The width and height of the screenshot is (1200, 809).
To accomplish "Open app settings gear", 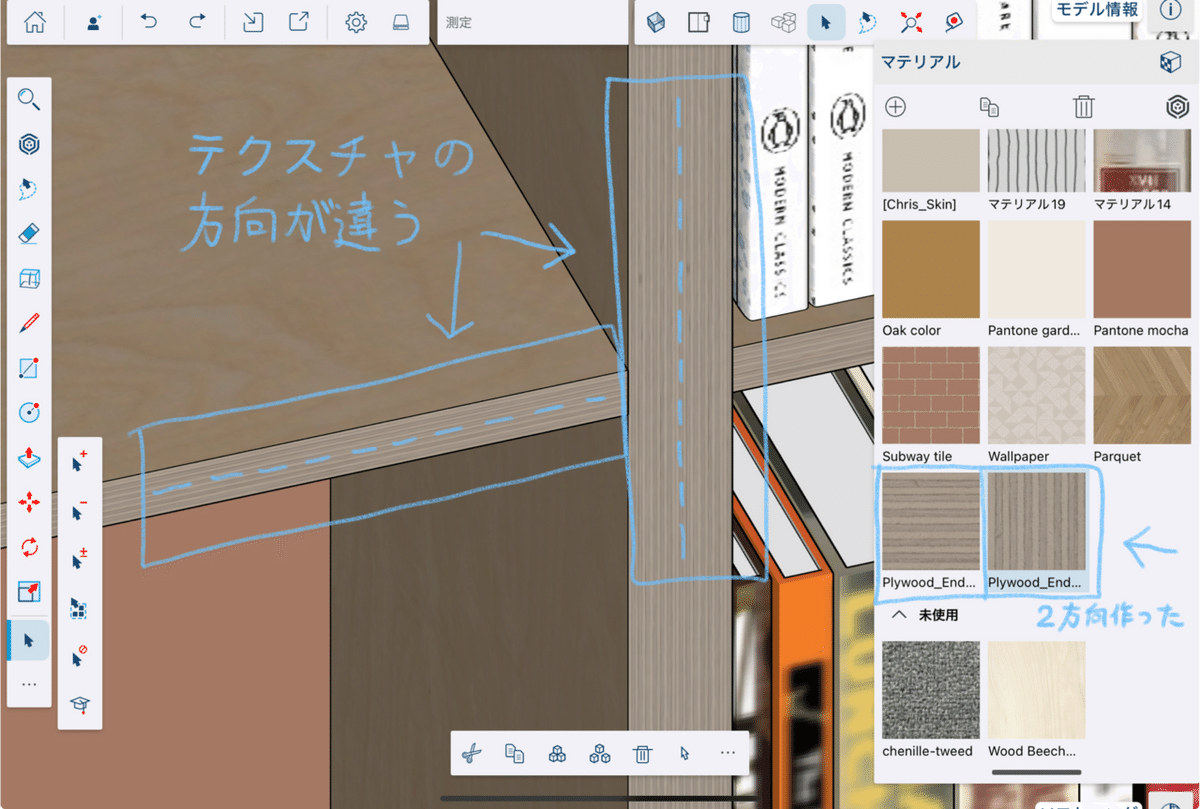I will (356, 22).
